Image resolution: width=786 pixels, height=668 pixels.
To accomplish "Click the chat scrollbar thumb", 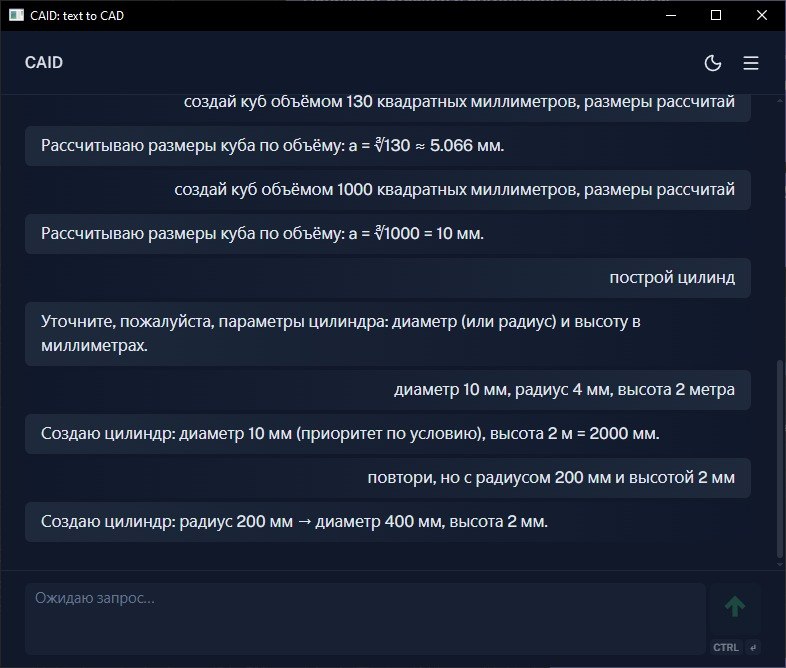I will point(779,459).
